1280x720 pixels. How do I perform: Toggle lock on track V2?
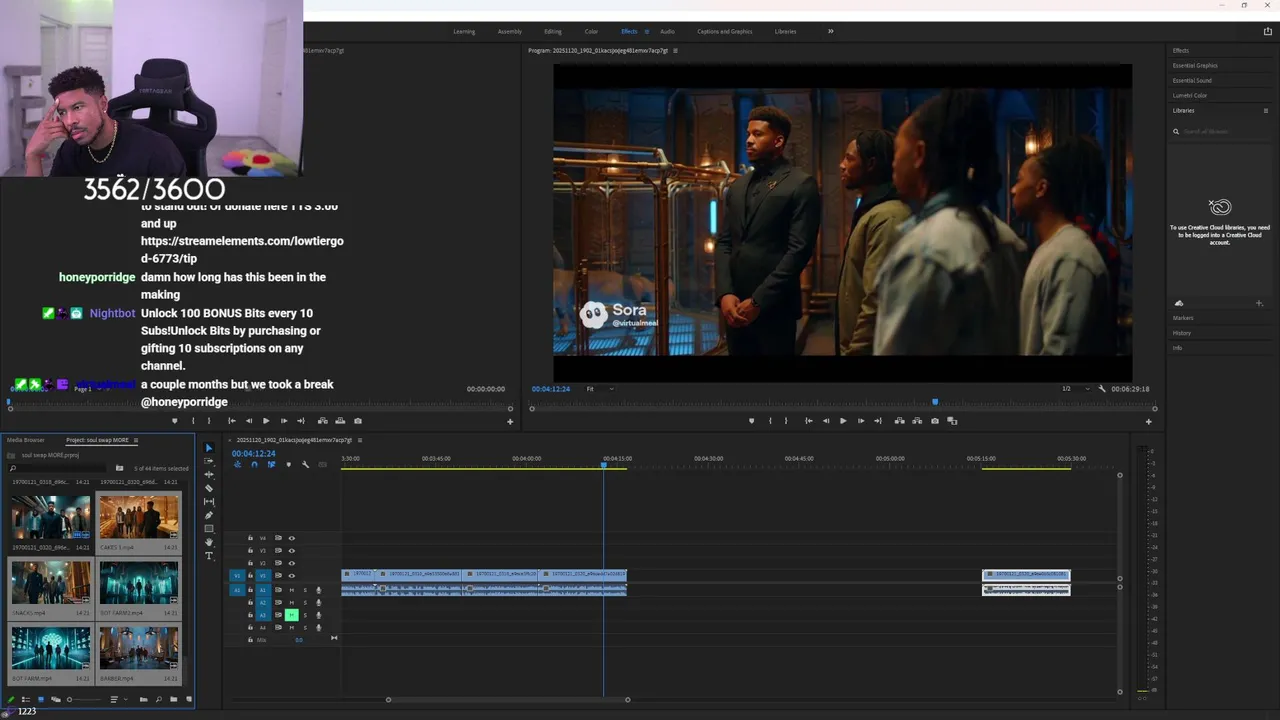click(x=250, y=563)
